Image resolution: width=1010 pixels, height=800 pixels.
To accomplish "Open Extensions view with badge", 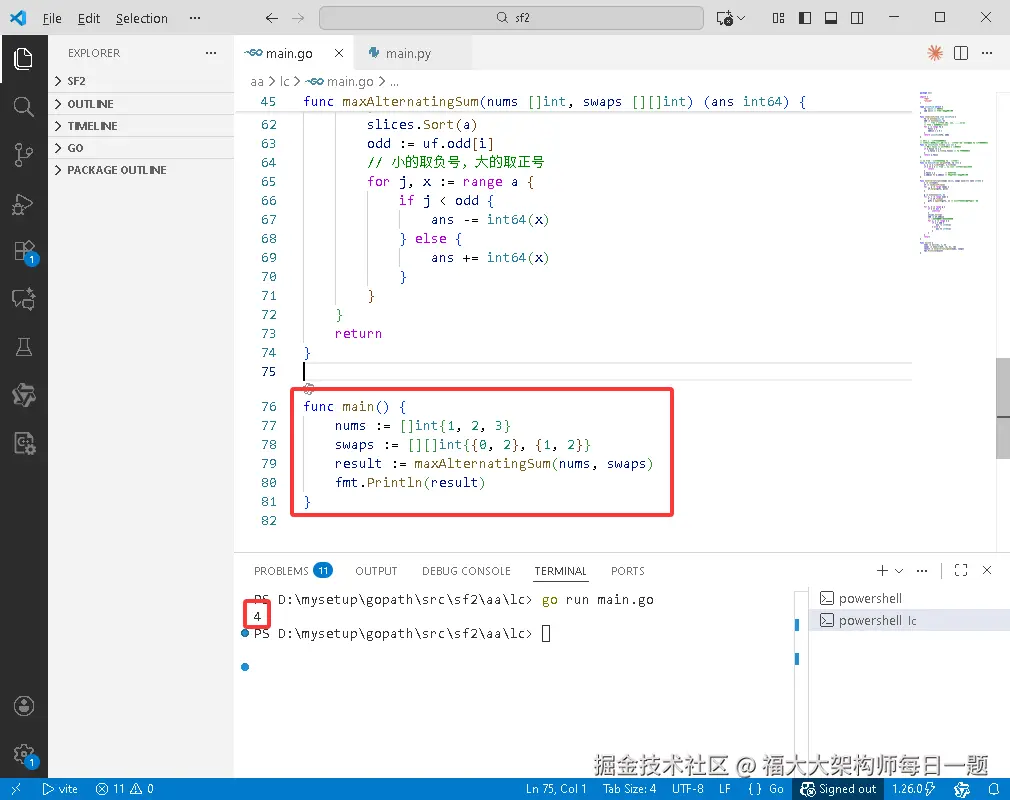I will pyautogui.click(x=24, y=252).
